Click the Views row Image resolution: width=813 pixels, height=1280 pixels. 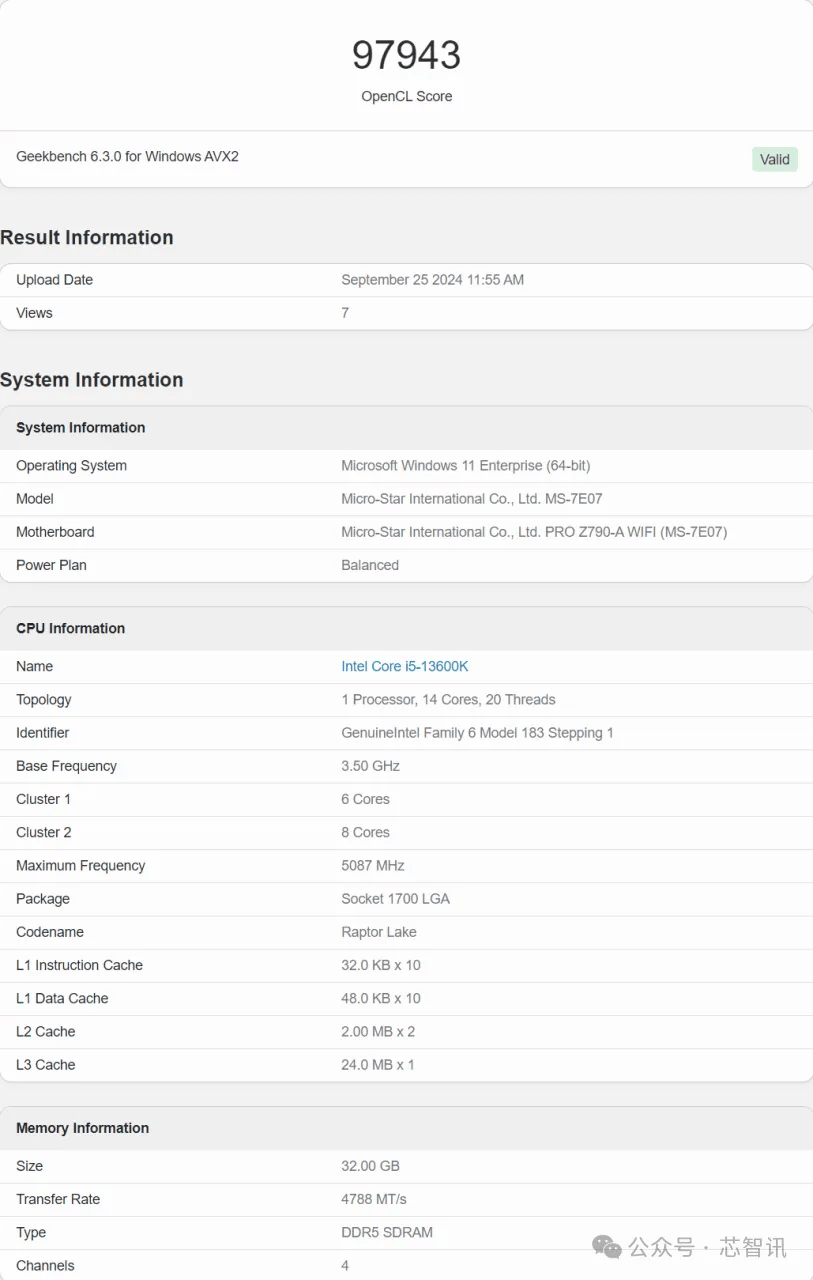(406, 313)
